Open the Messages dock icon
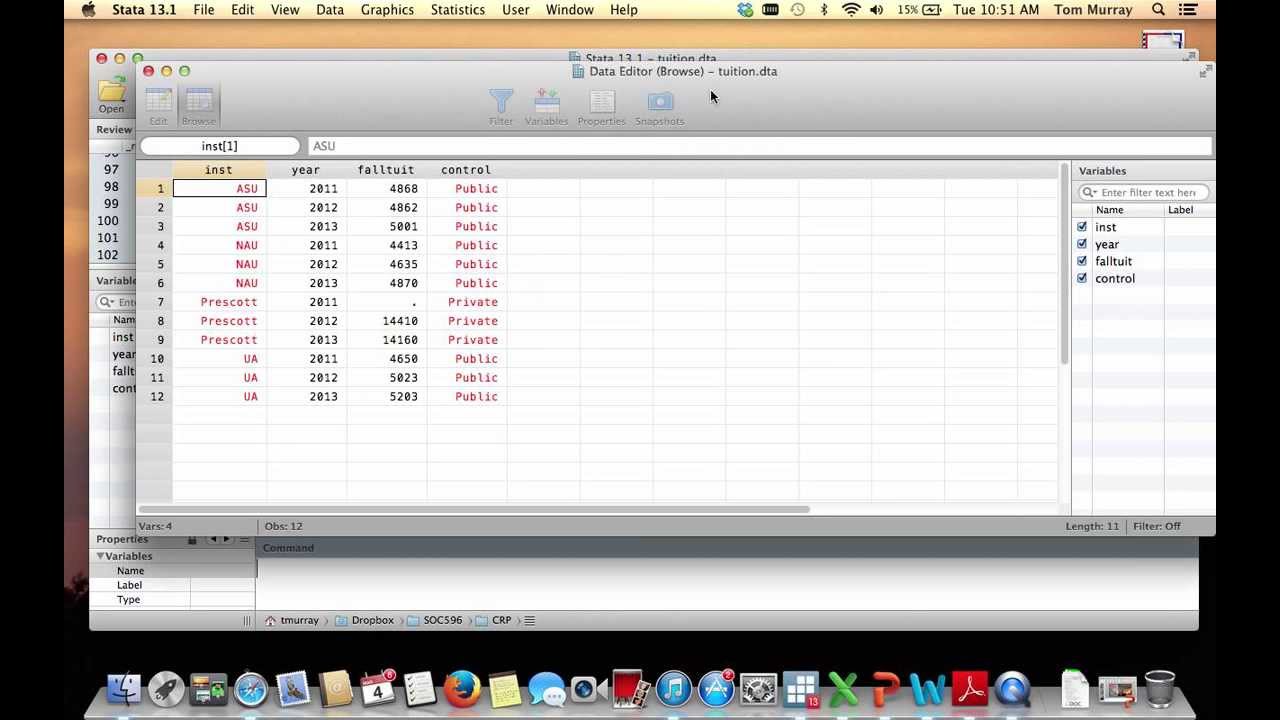This screenshot has height=720, width=1280. pyautogui.click(x=547, y=689)
